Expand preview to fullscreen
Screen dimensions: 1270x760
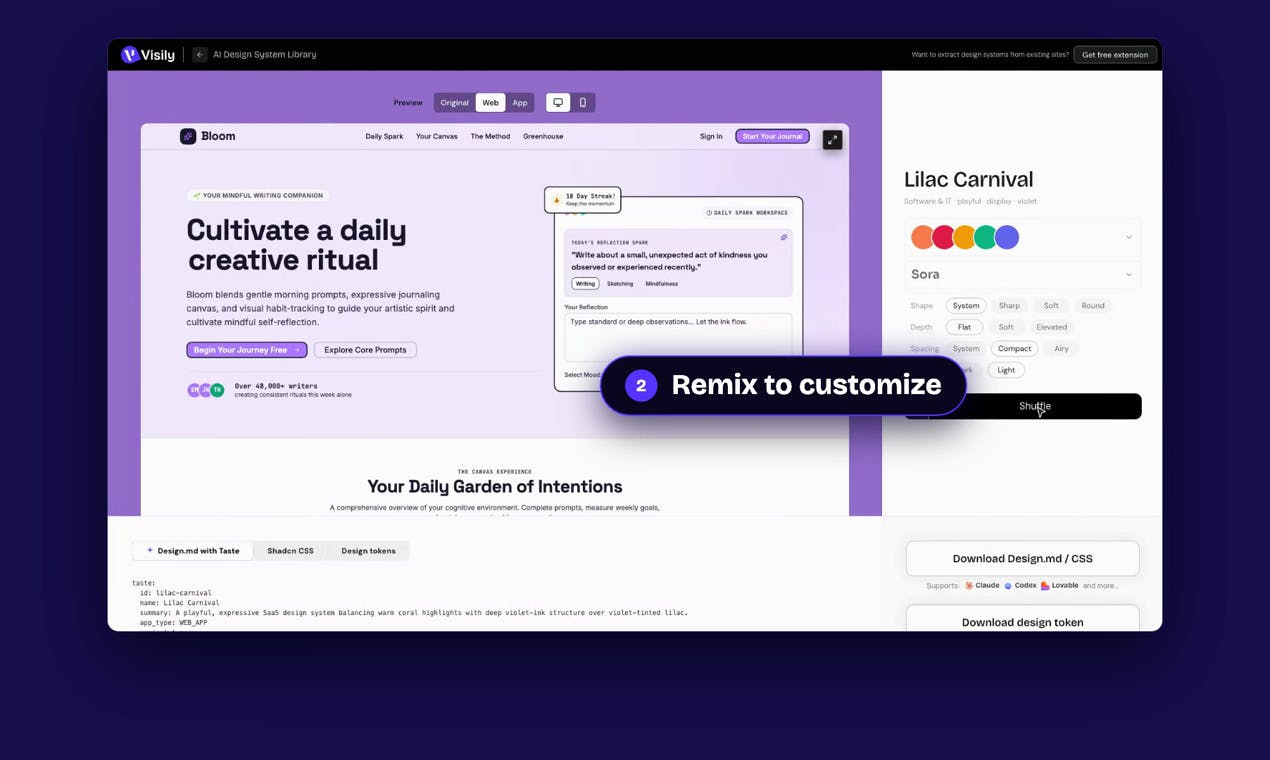pyautogui.click(x=832, y=140)
